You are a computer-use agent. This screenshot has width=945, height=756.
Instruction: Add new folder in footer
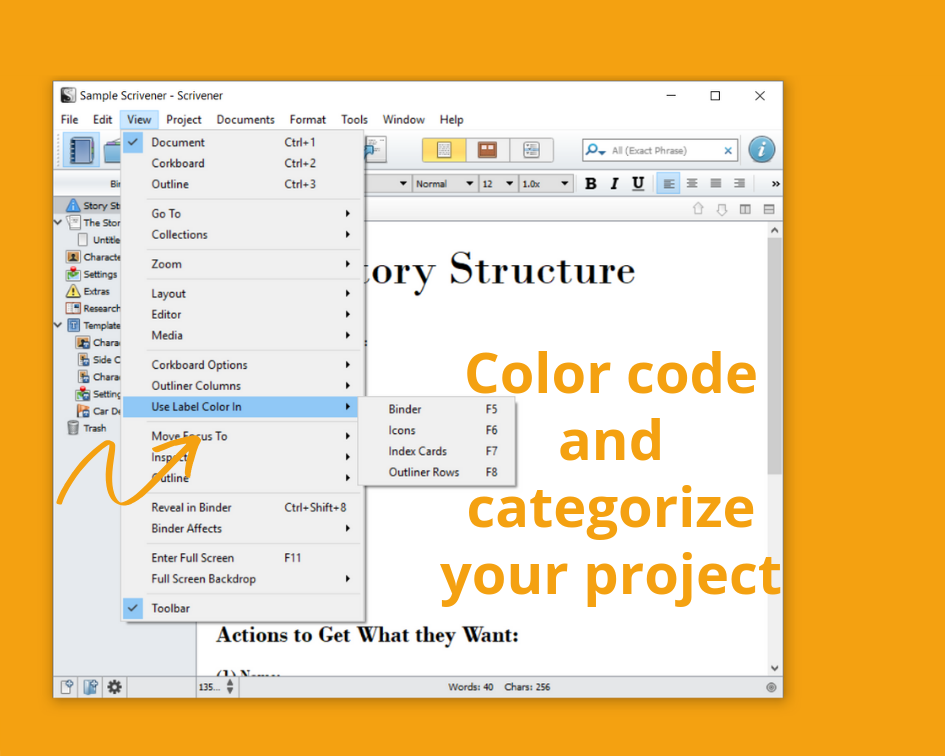pyautogui.click(x=90, y=687)
